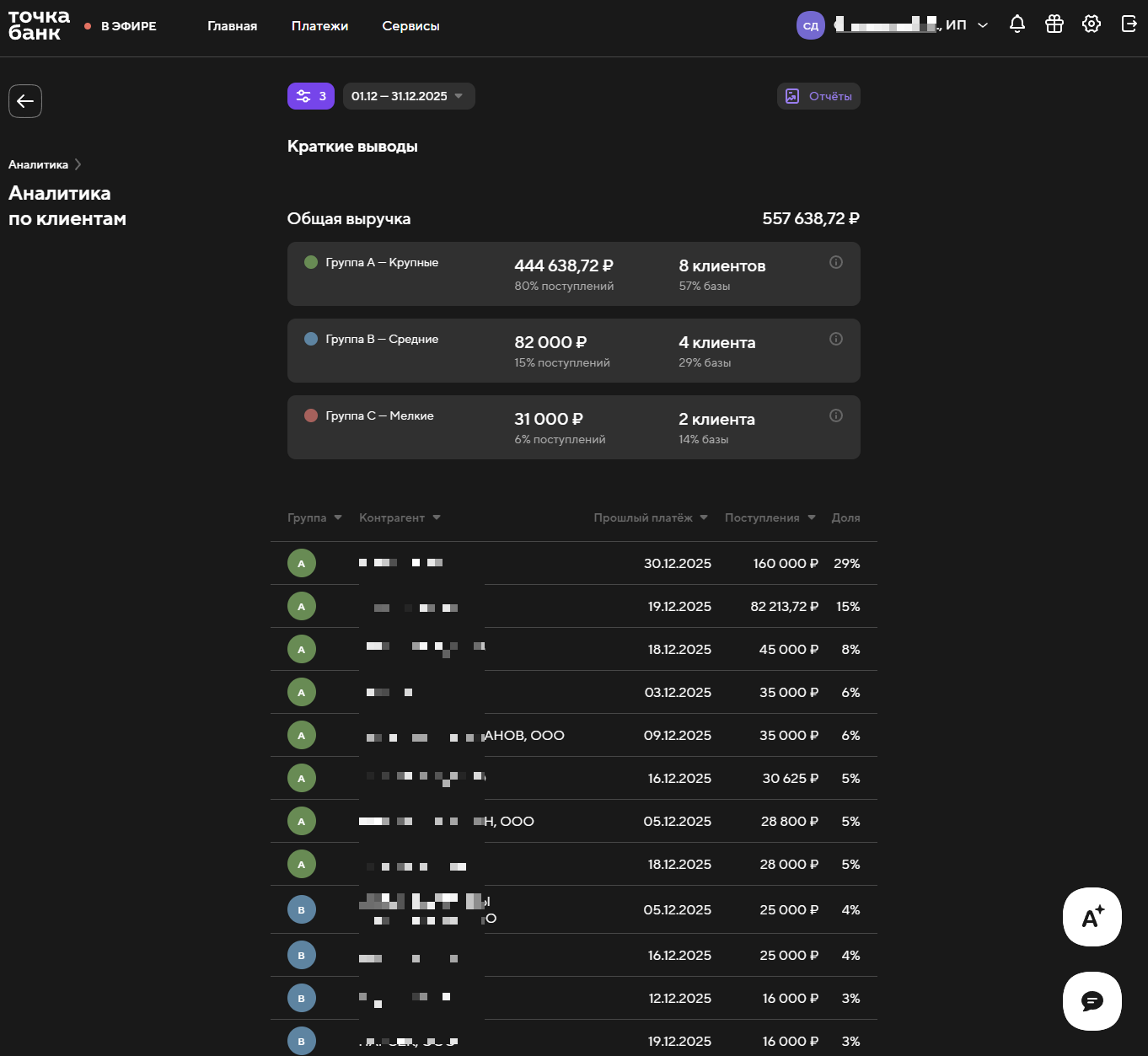Open the Сервисы menu

point(410,26)
